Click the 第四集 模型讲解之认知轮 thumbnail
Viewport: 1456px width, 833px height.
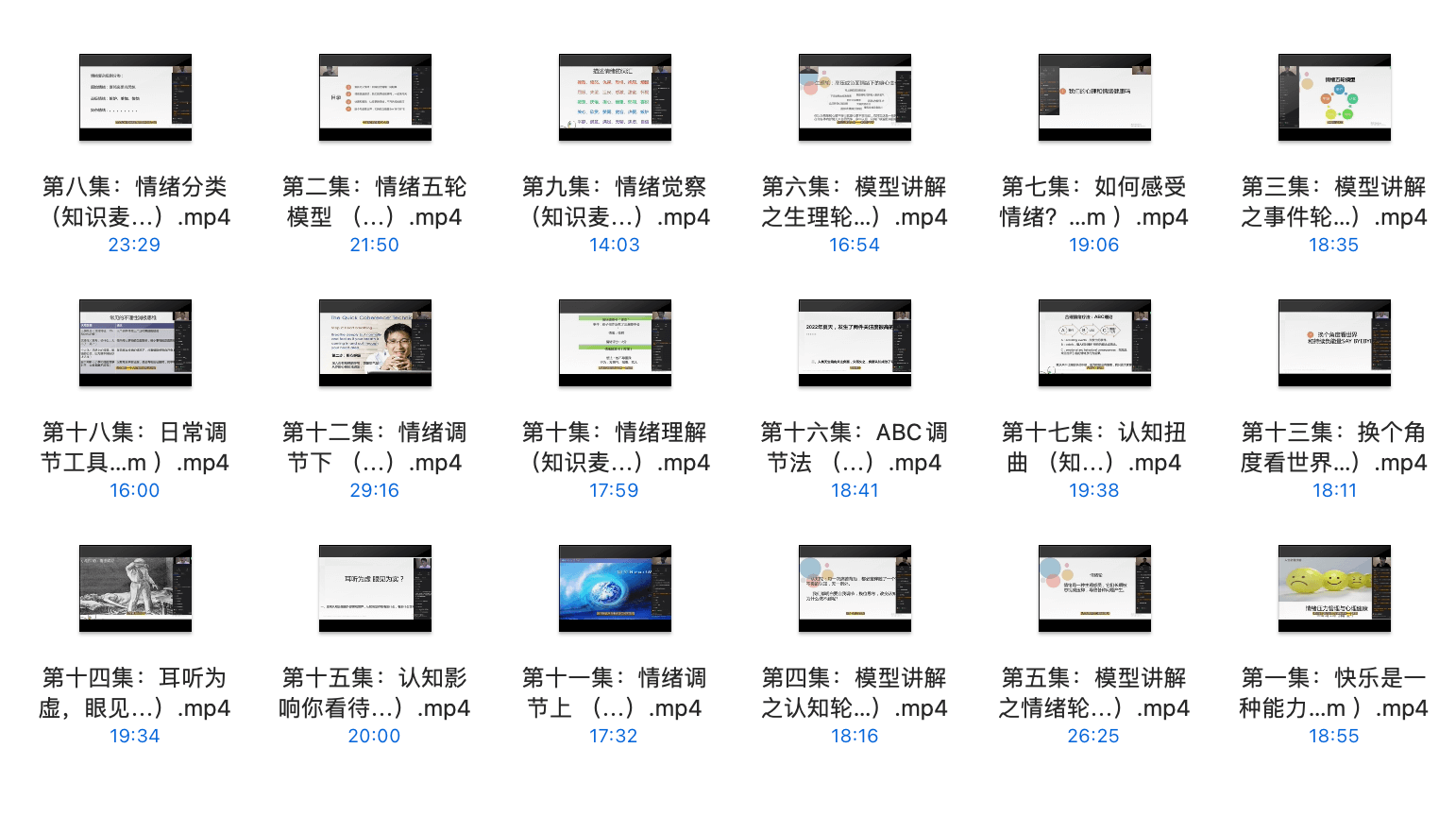point(855,588)
